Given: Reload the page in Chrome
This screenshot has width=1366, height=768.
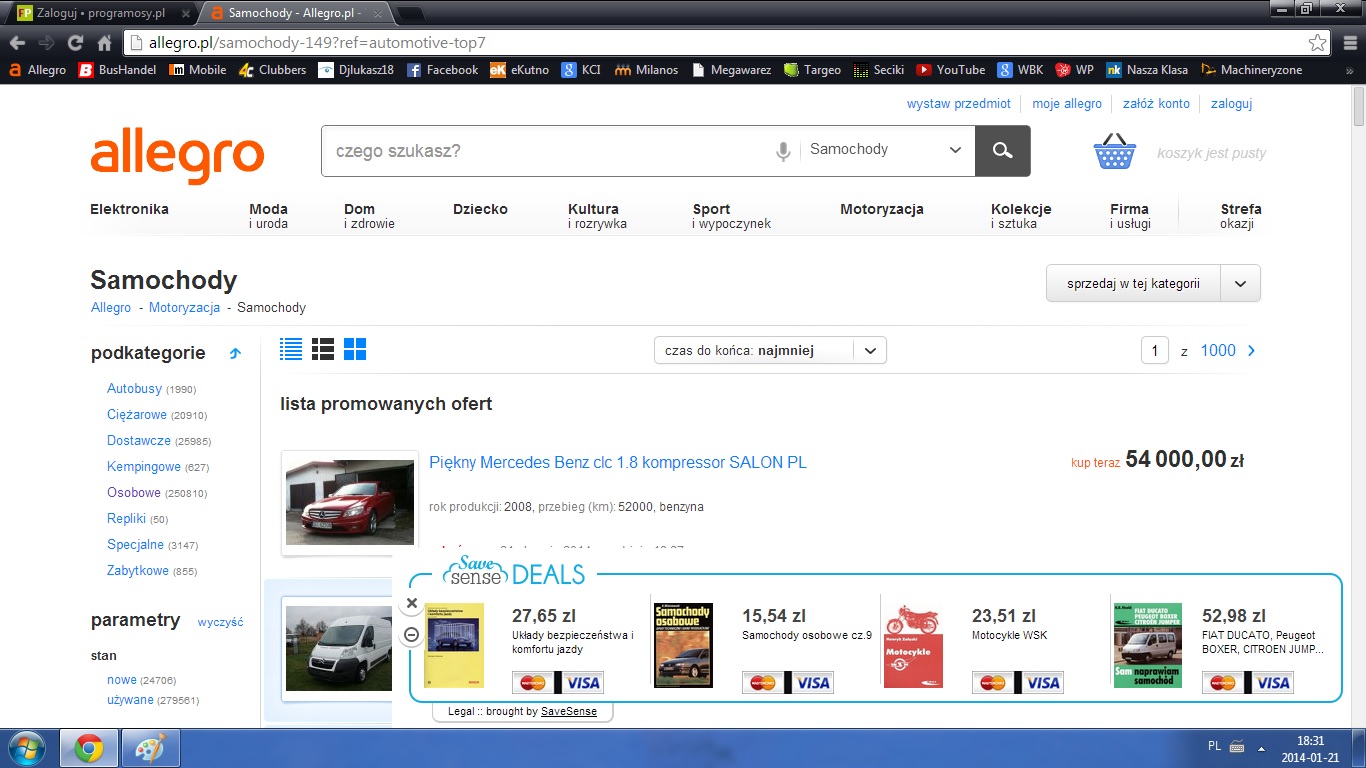Looking at the screenshot, I should point(75,43).
